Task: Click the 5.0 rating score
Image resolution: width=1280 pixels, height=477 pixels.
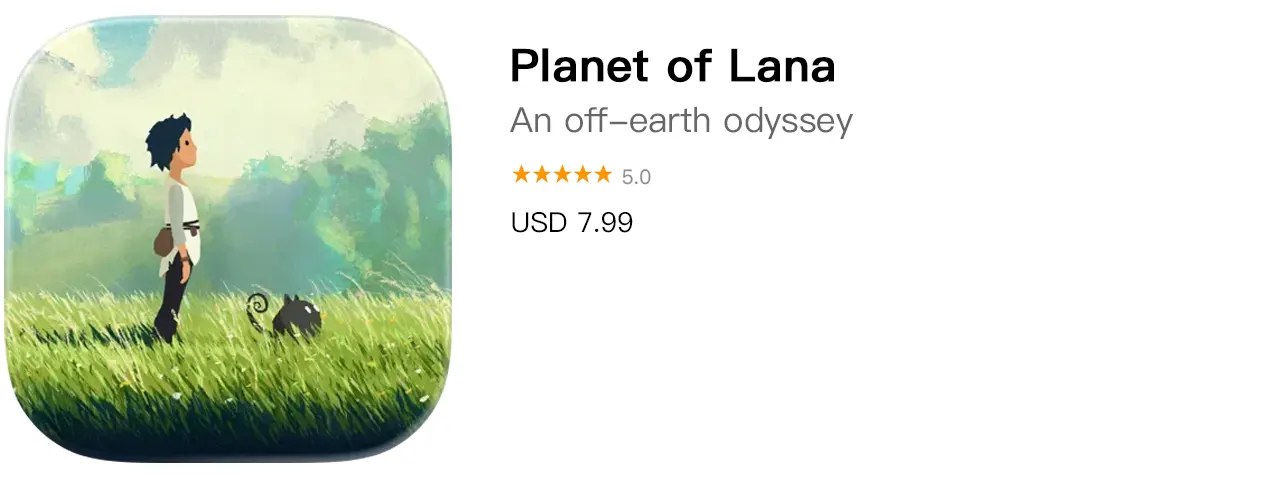Action: [x=636, y=177]
